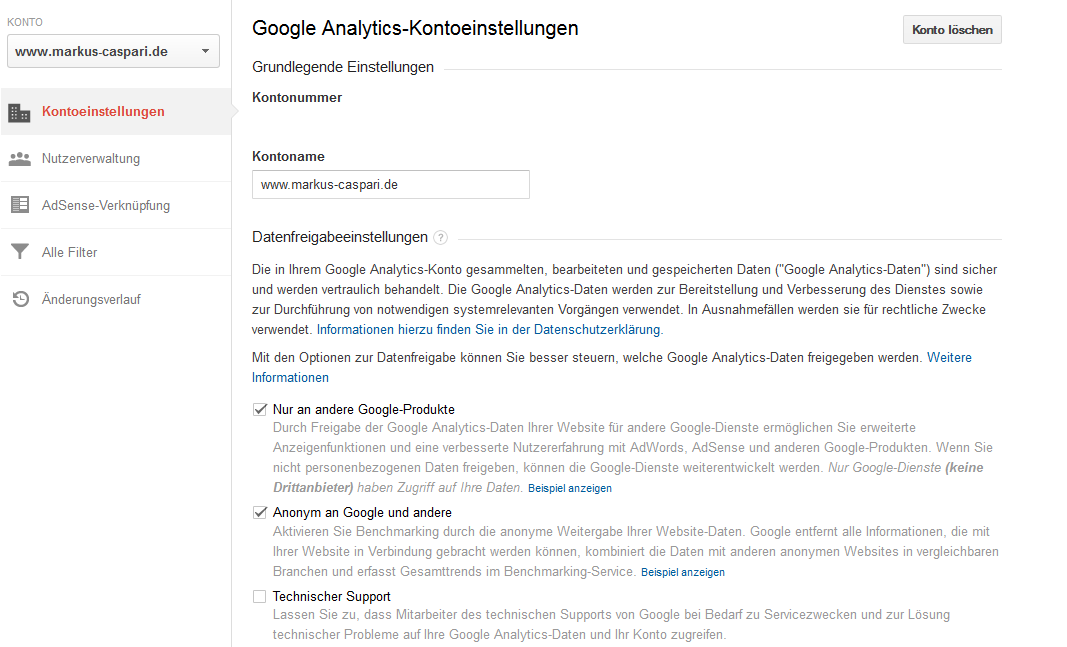
Task: Click the Kontoeinstellungen building icon
Action: pos(19,112)
